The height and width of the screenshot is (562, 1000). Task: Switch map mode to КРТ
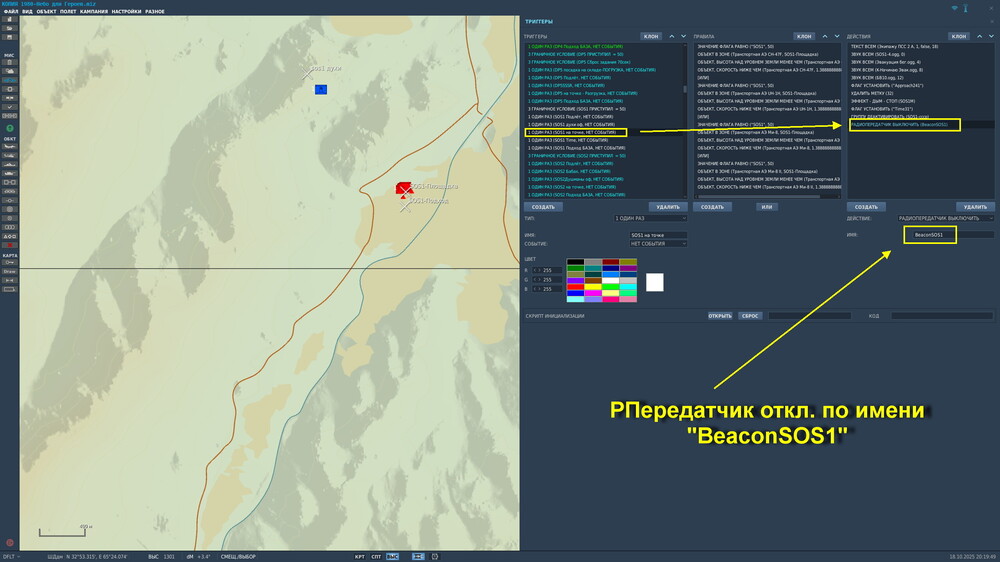[360, 557]
